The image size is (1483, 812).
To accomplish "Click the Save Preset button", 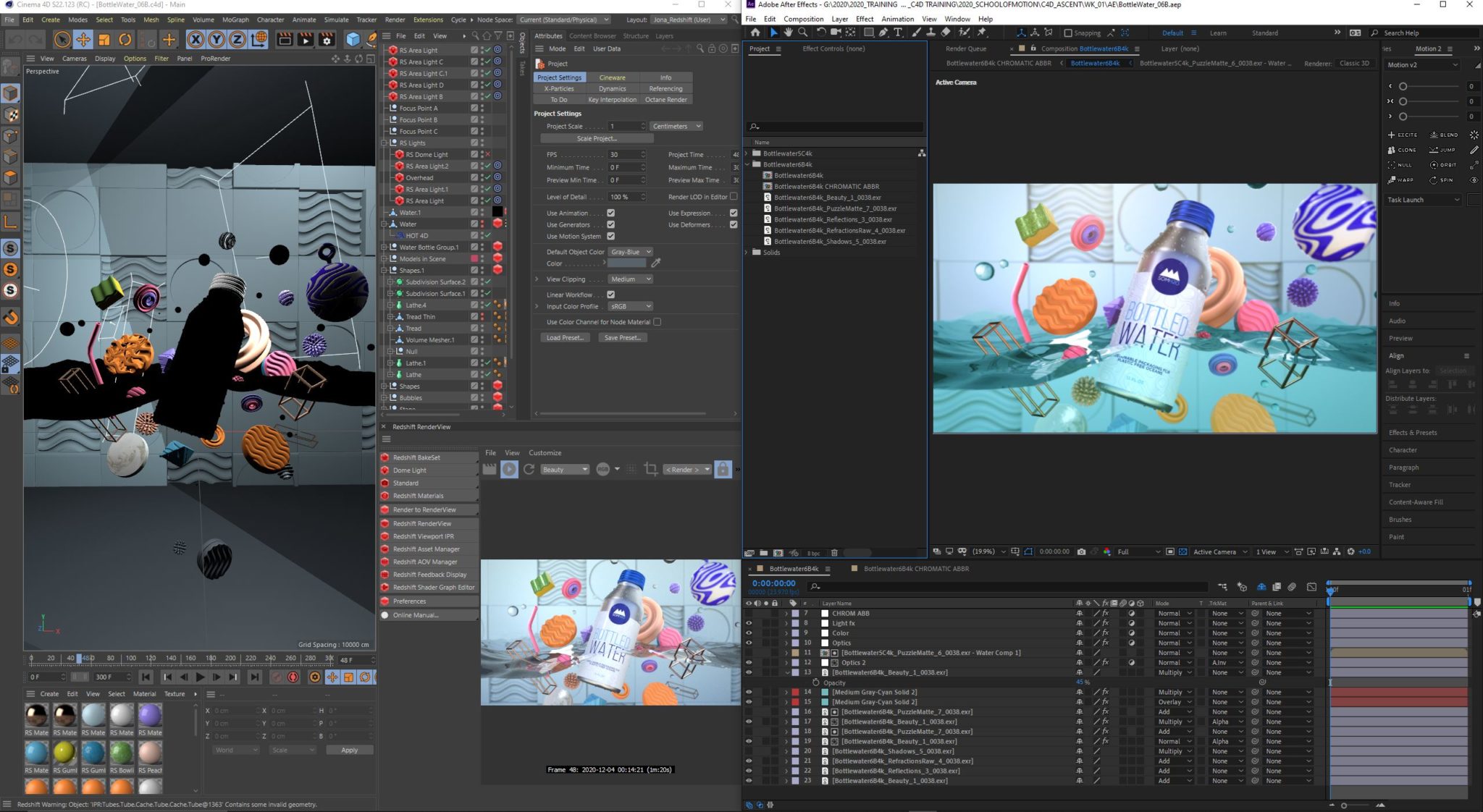I will click(x=621, y=338).
